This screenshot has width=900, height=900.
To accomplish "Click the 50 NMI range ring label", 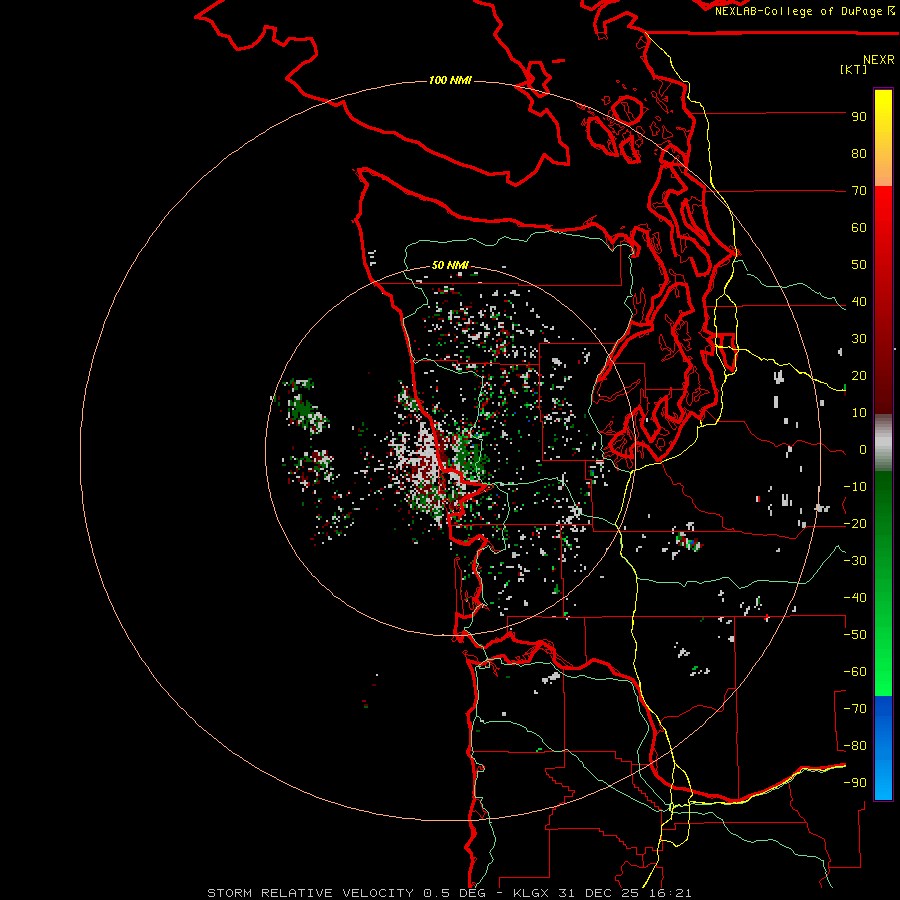I will [450, 265].
